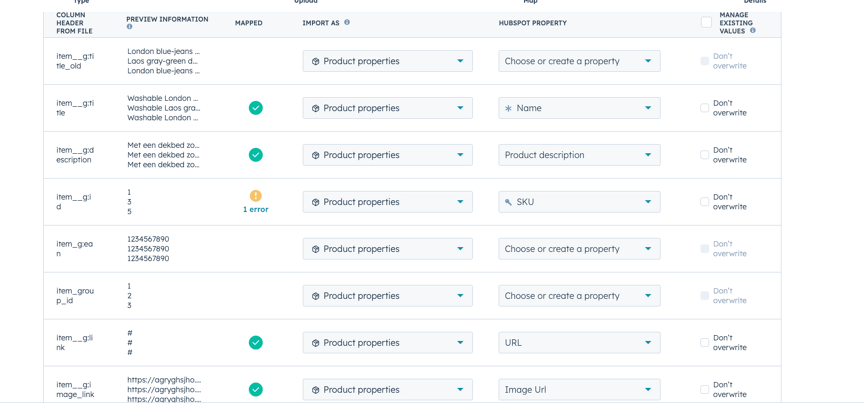This screenshot has width=864, height=403.
Task: Open URL property dropdown
Action: [x=579, y=342]
